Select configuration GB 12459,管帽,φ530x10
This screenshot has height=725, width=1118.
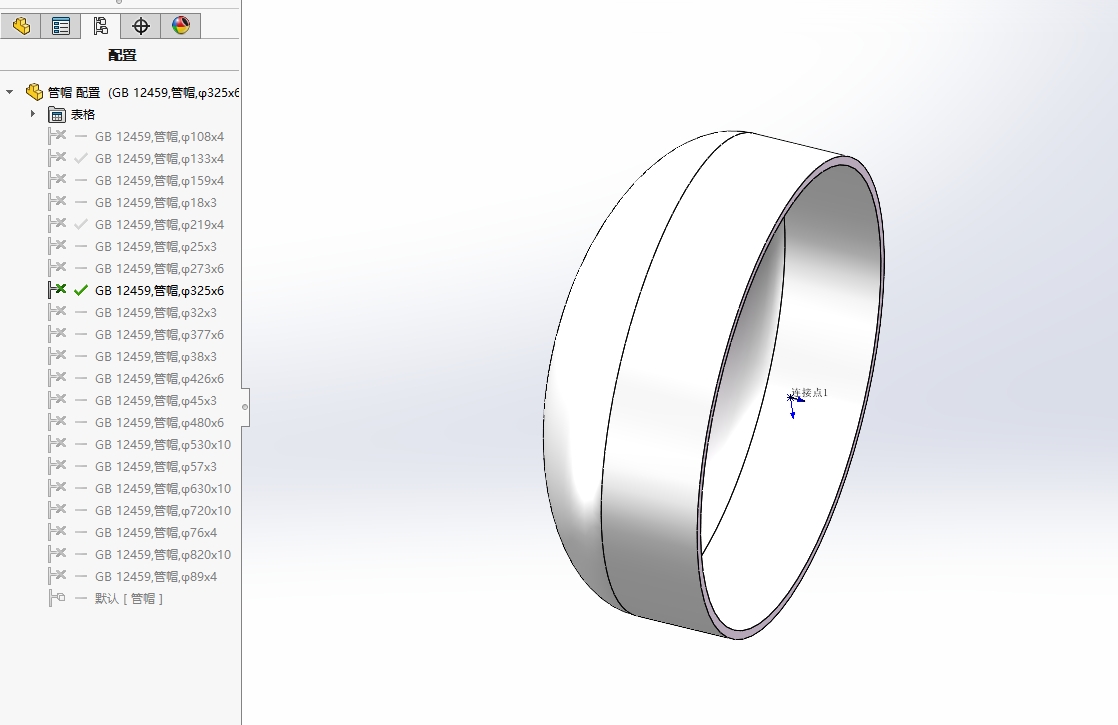[163, 445]
